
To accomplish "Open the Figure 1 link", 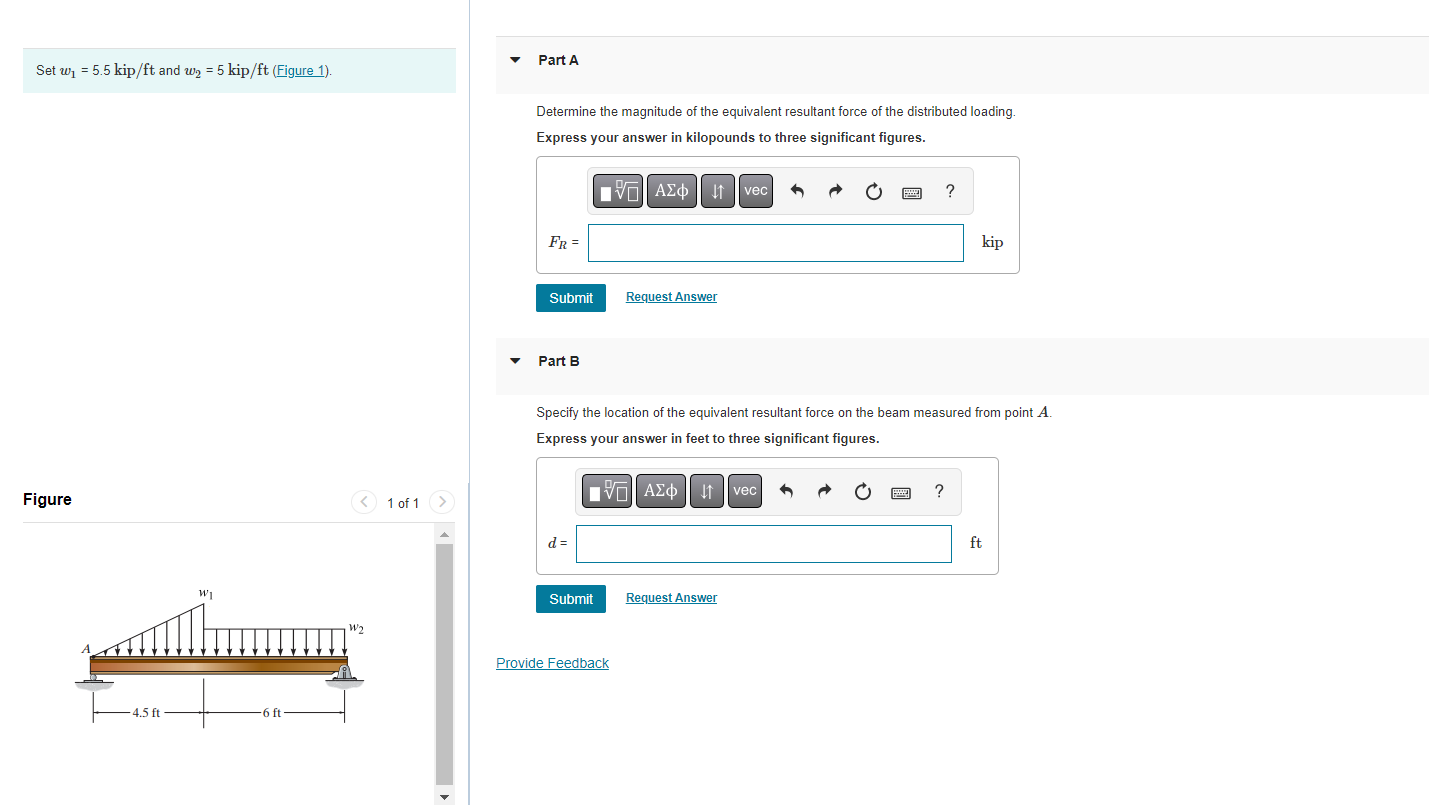I will click(299, 70).
